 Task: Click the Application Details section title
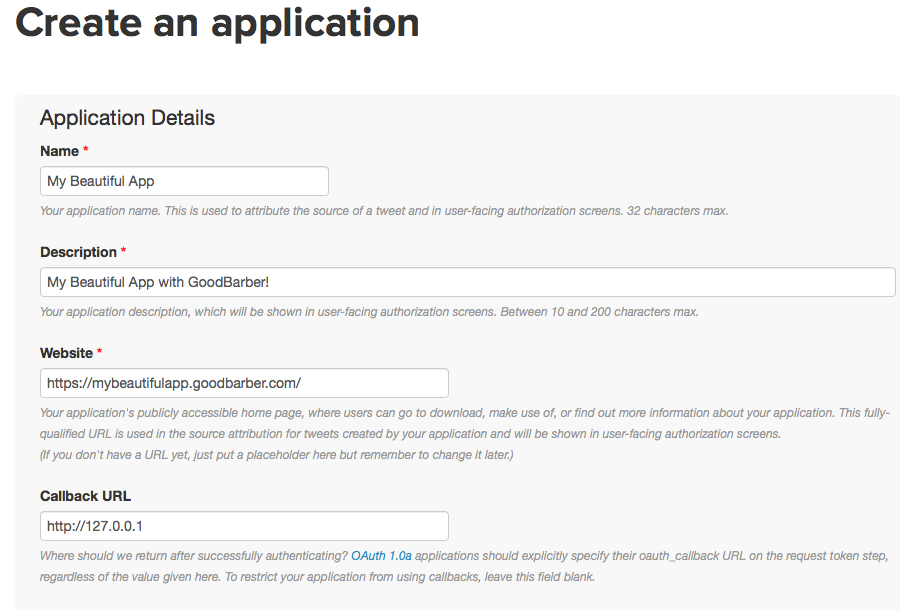click(x=127, y=118)
